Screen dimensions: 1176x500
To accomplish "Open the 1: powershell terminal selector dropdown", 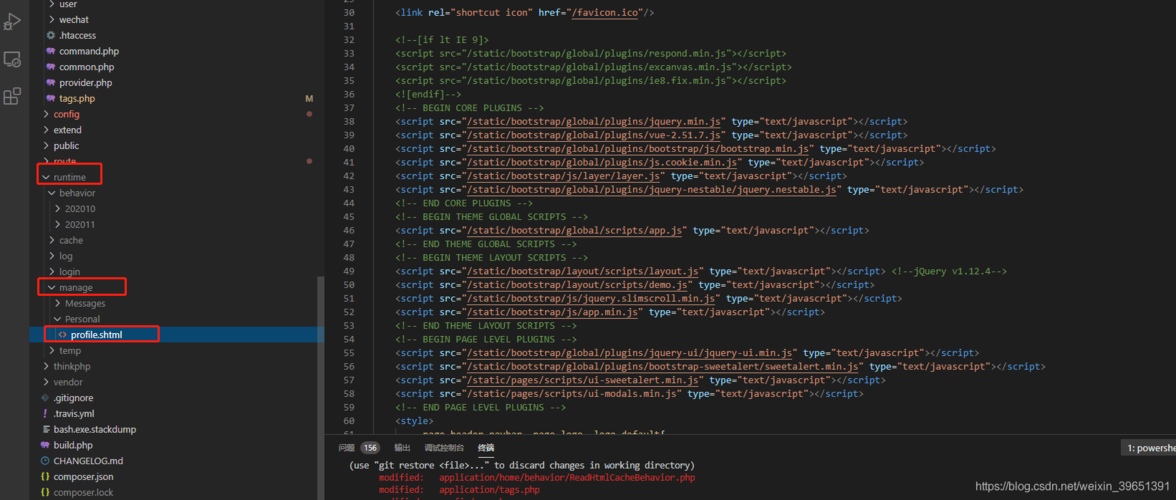I will click(1148, 448).
